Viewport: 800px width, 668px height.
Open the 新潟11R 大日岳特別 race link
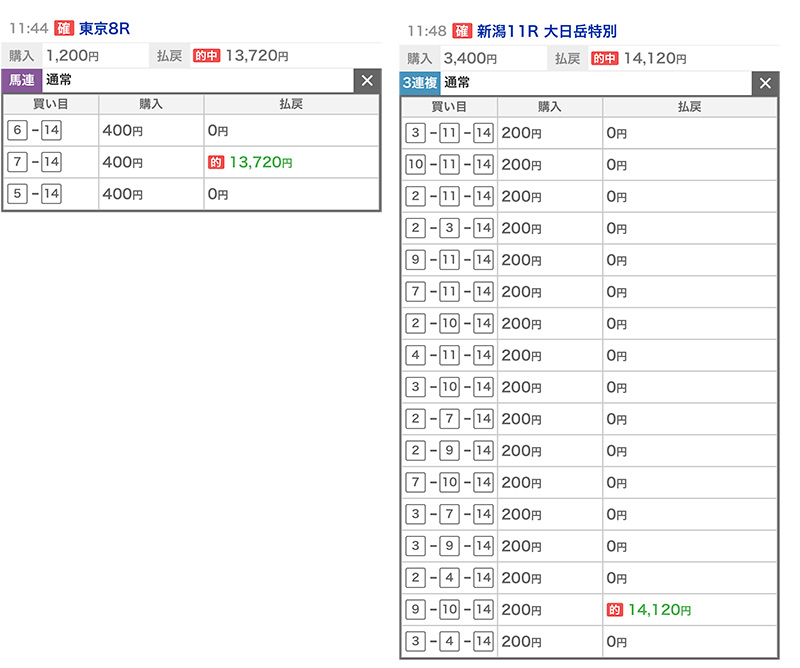(548, 31)
